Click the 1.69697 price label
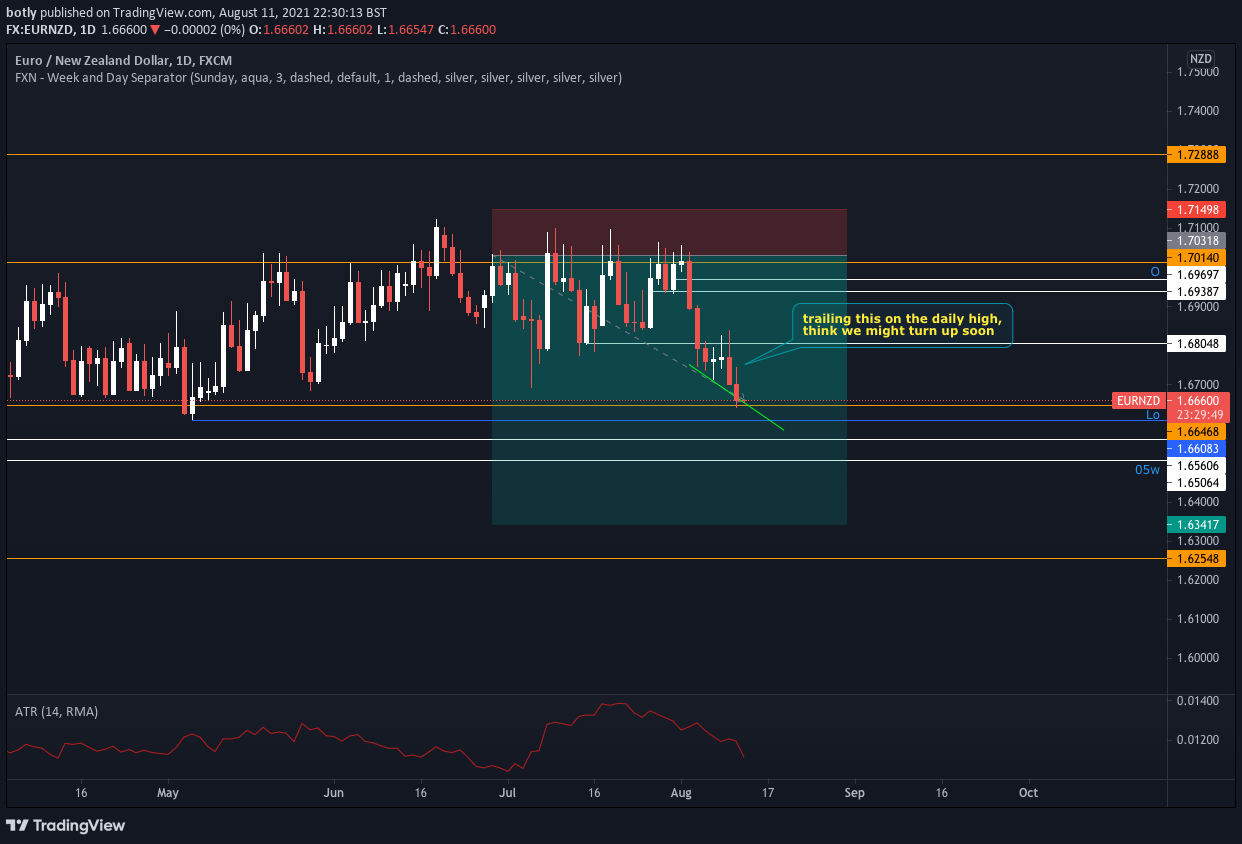The image size is (1242, 844). click(1198, 274)
